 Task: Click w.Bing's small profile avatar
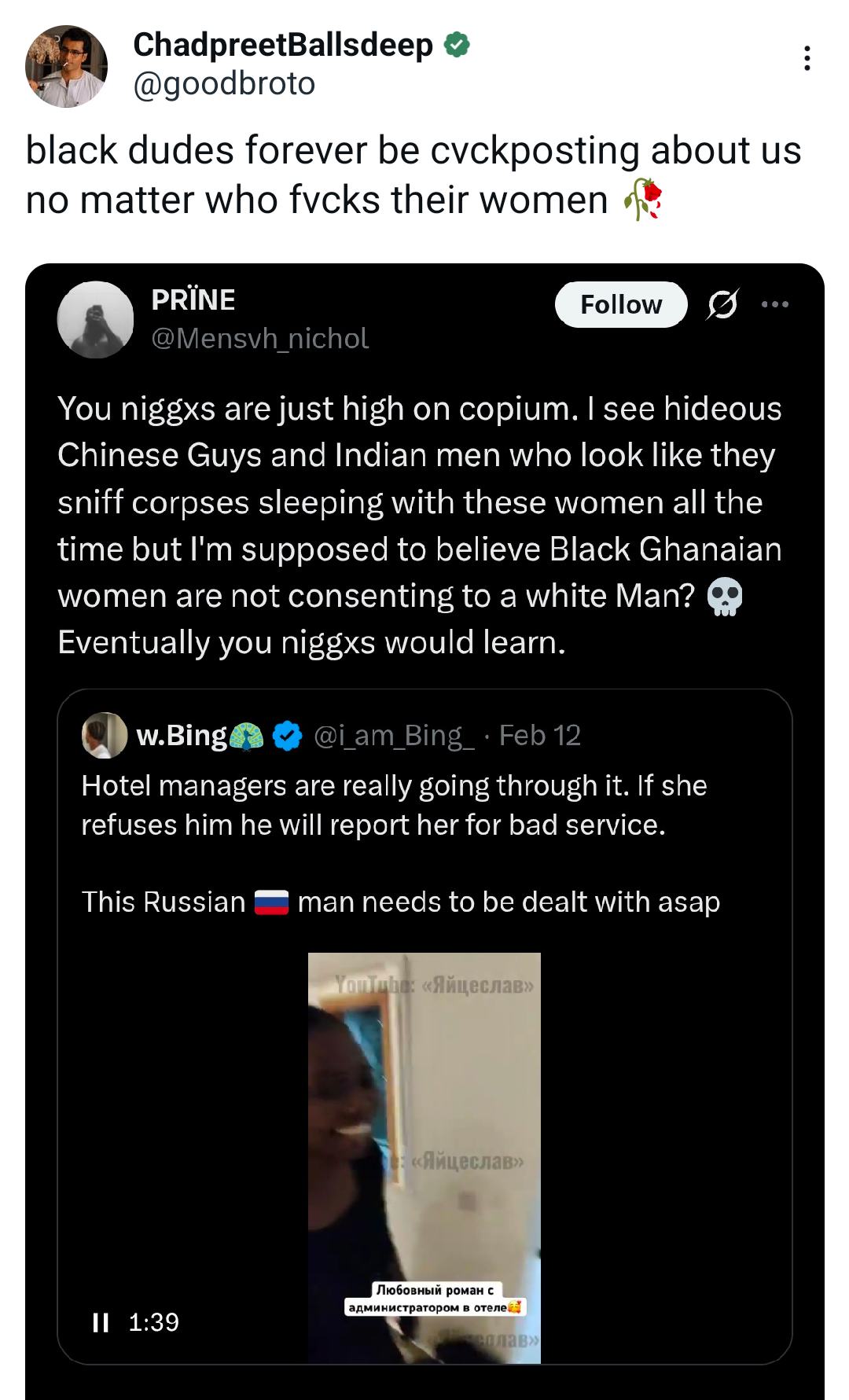[x=104, y=735]
